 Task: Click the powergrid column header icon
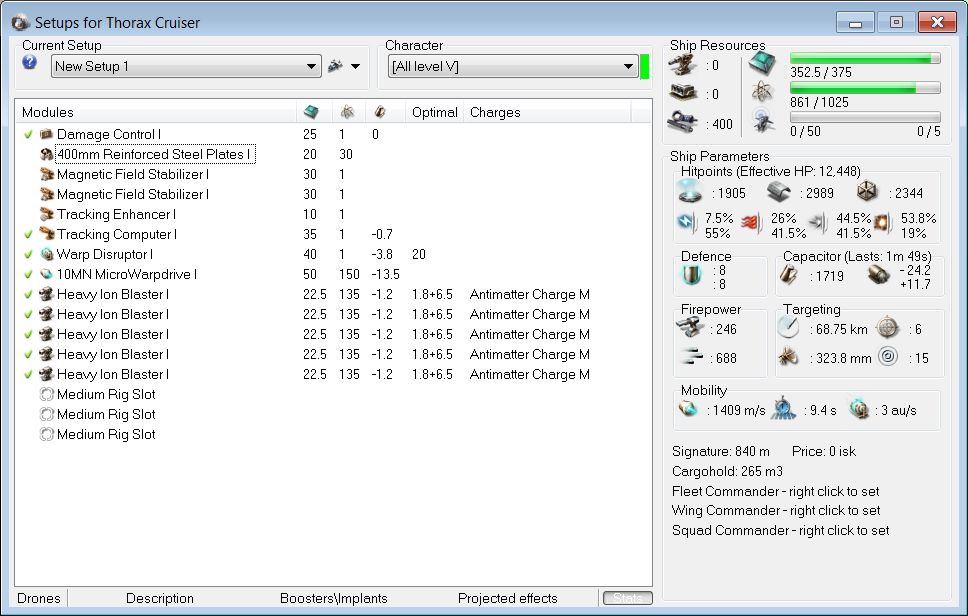tap(346, 112)
